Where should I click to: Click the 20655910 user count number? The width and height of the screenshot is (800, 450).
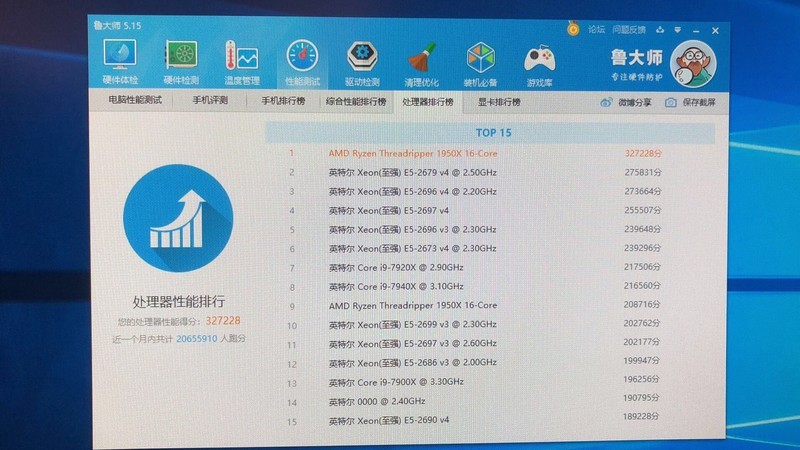[196, 339]
